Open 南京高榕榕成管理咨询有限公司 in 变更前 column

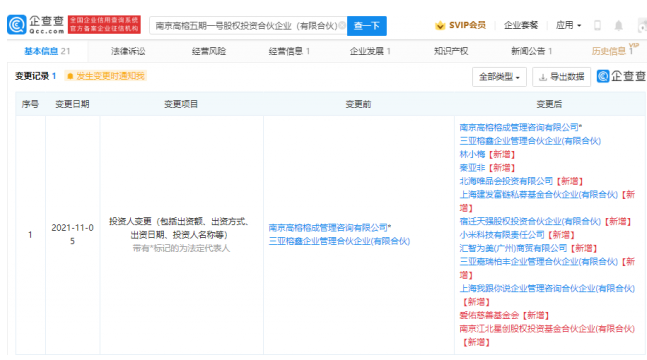pyautogui.click(x=328, y=227)
